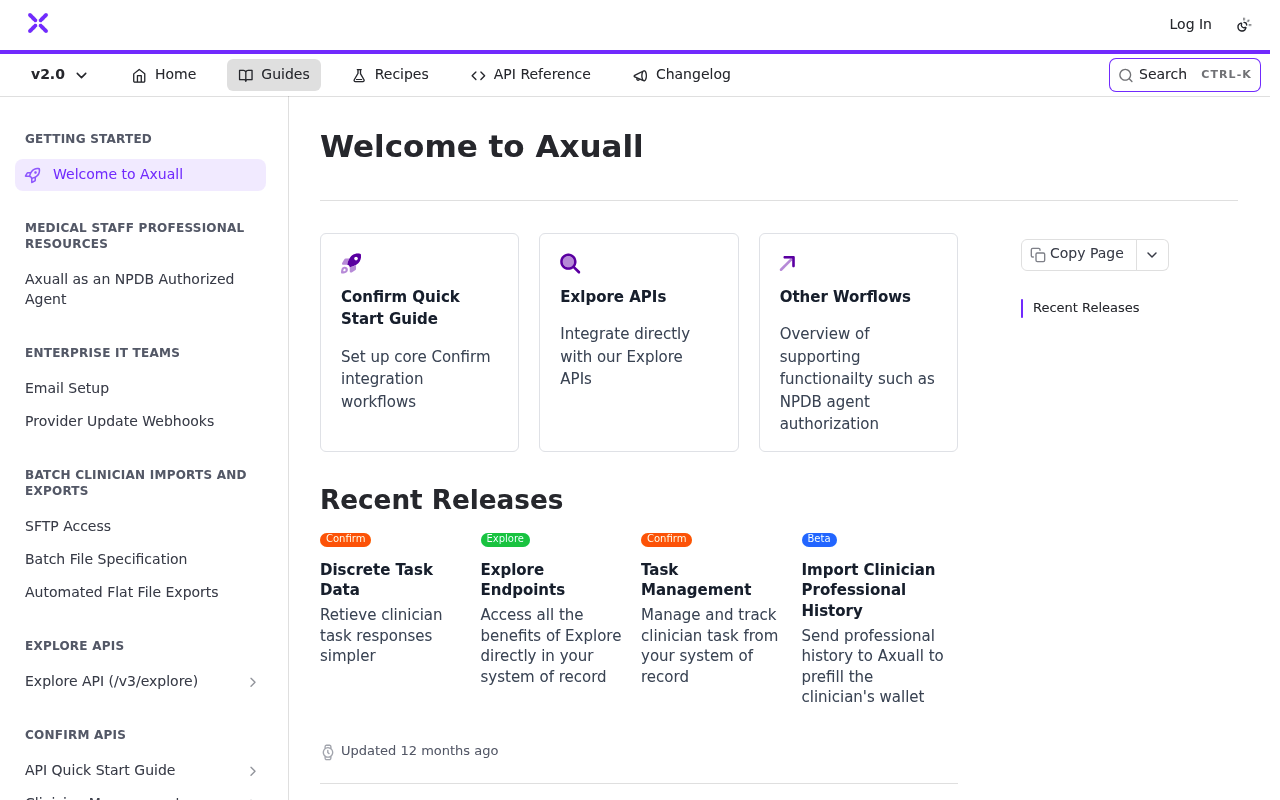Screen dimensions: 1280x800
Task: Click the rocket icon on Confirm Quick Start card
Action: point(351,264)
